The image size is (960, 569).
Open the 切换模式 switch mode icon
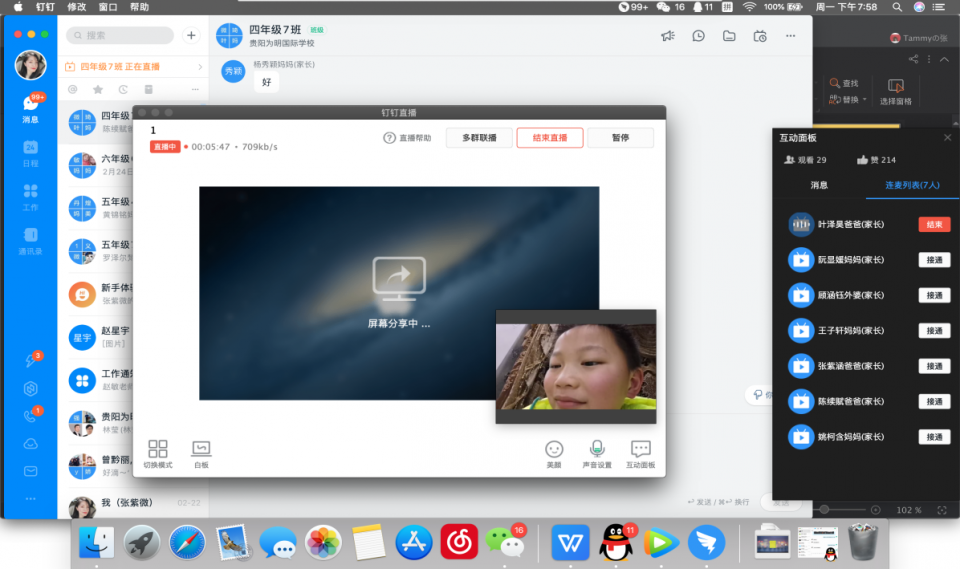point(158,450)
